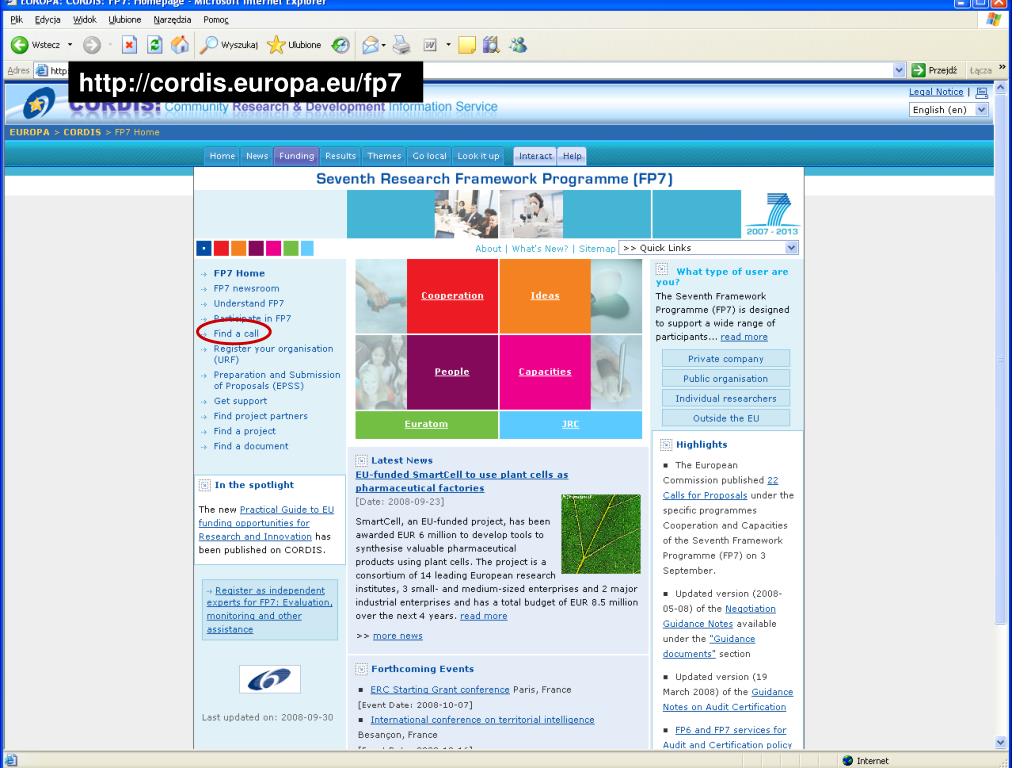Image resolution: width=1024 pixels, height=768 pixels.
Task: Click the blue JRC tile
Action: pyautogui.click(x=570, y=424)
